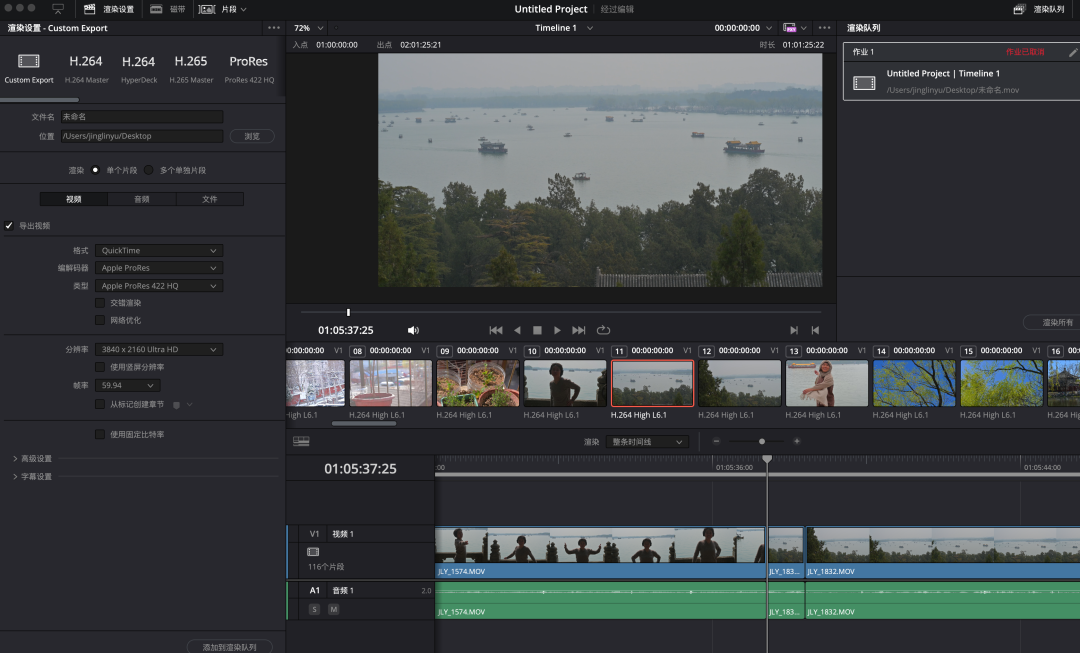Click the timeline zoom slider handle
This screenshot has width=1080, height=653.
click(x=762, y=442)
